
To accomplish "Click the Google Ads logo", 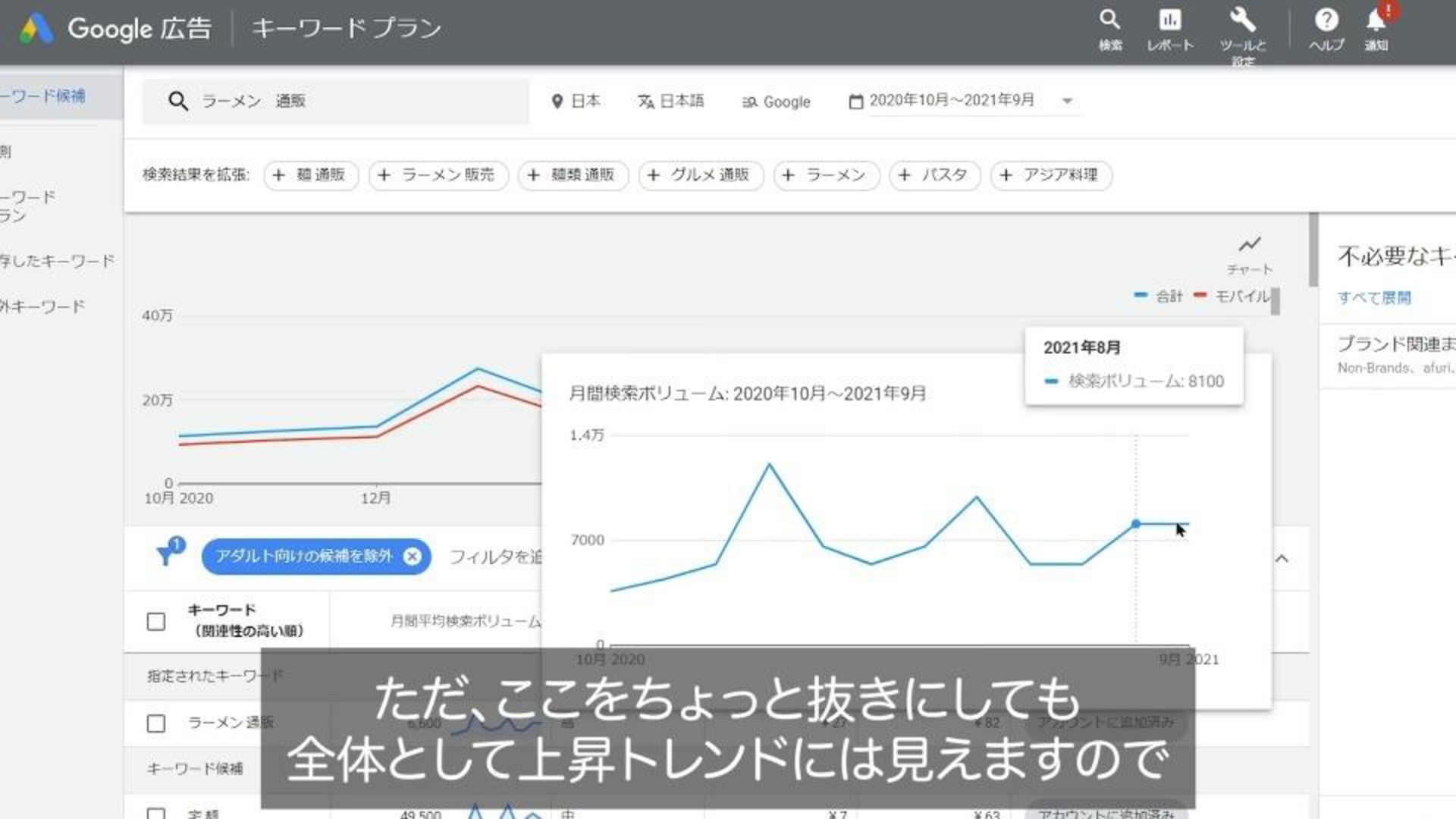I will click(36, 29).
